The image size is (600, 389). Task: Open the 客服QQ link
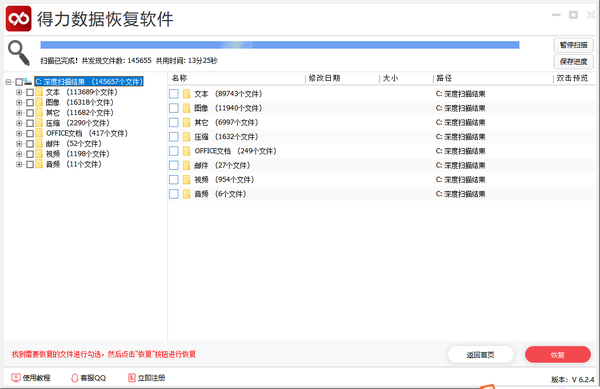coord(88,378)
